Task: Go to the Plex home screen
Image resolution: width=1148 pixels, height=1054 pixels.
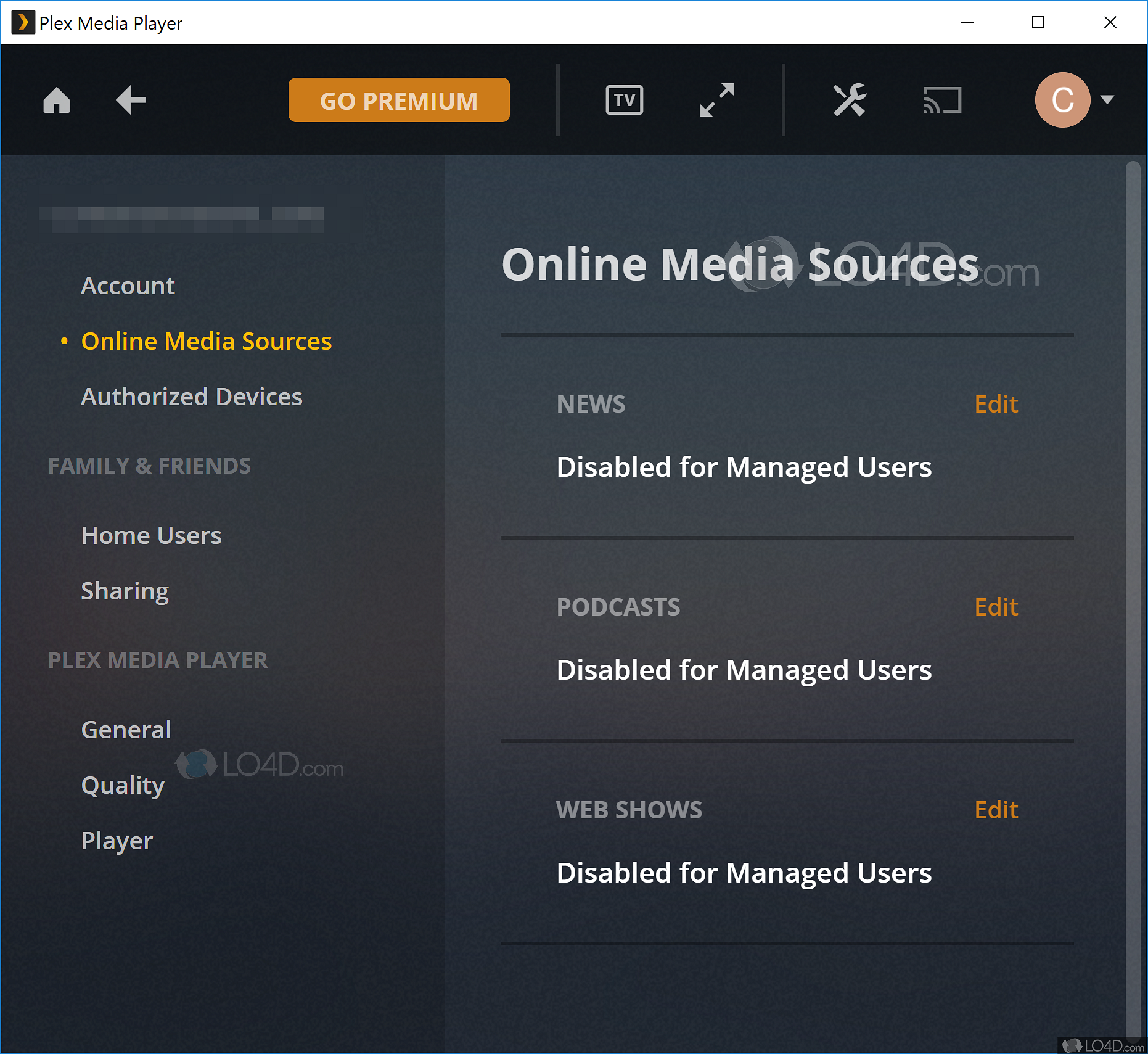Action: [x=57, y=101]
